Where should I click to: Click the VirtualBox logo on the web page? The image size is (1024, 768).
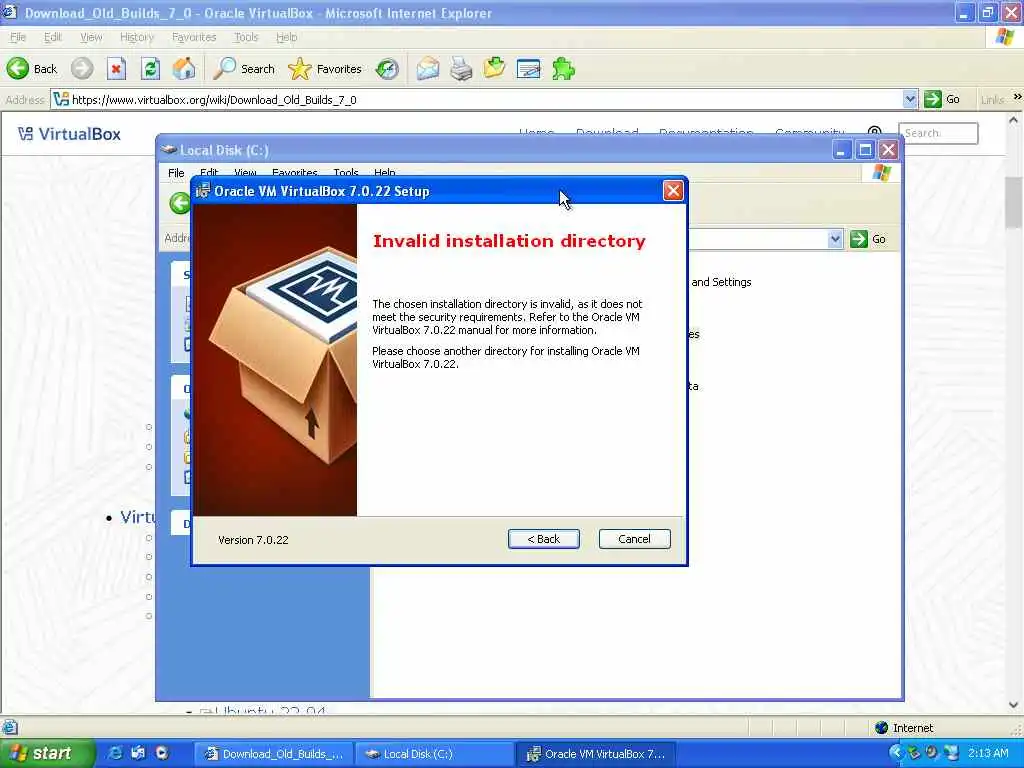point(69,134)
